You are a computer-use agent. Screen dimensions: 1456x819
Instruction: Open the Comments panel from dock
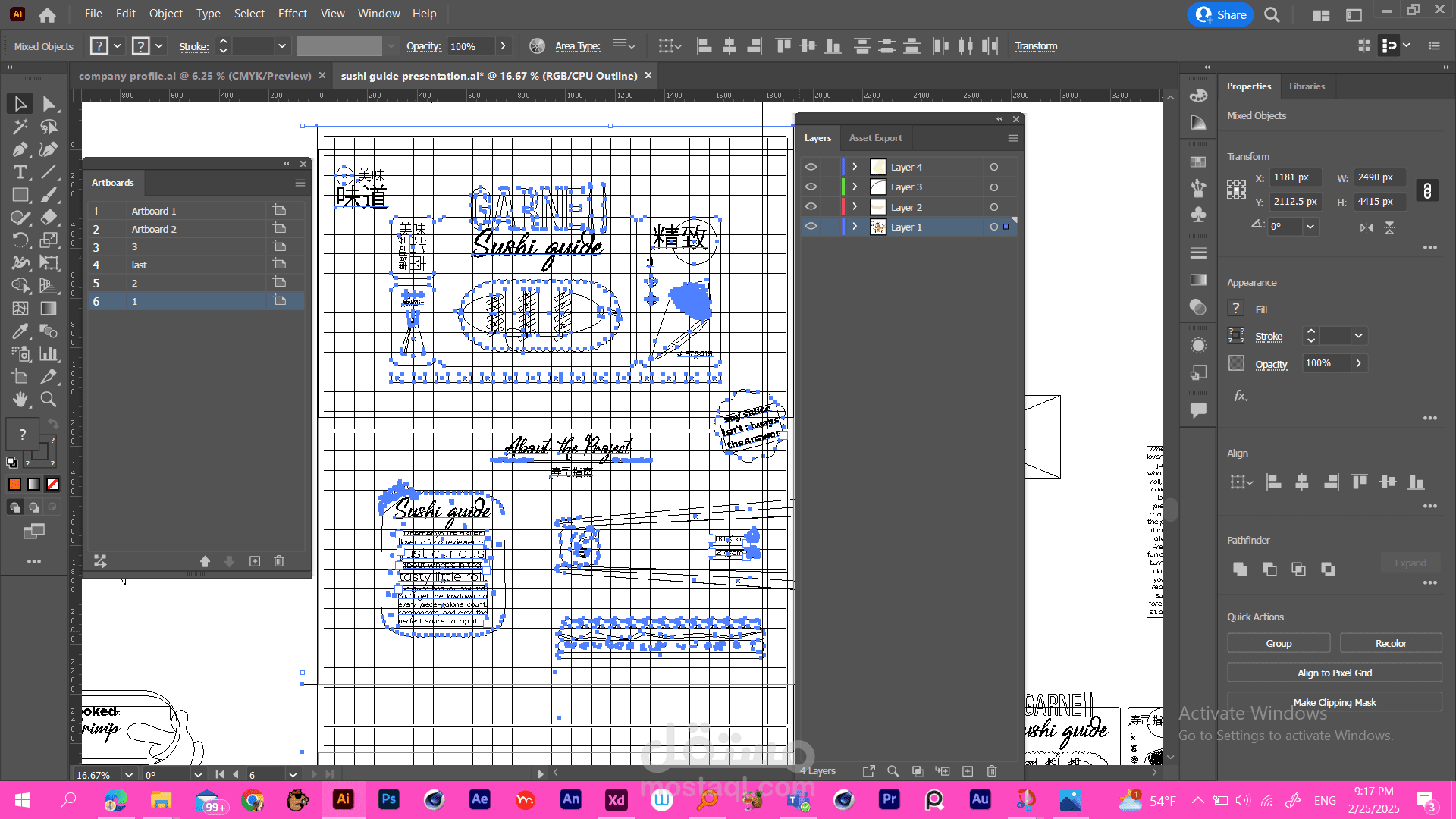(1198, 410)
